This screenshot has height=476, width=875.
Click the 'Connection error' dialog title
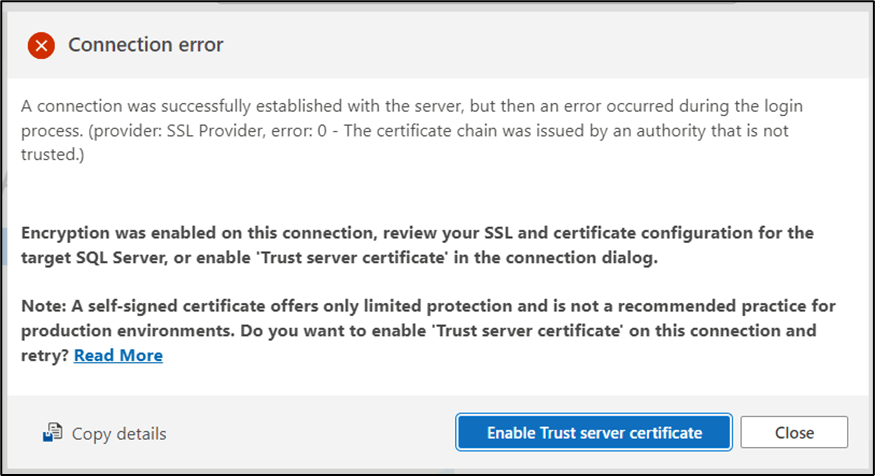(146, 45)
